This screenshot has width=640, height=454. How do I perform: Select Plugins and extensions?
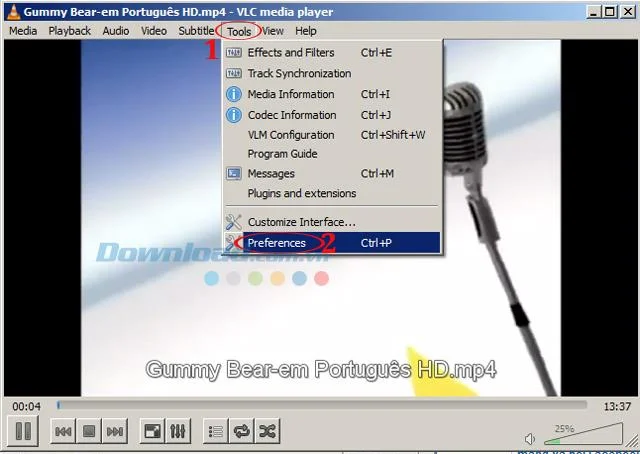332,194
